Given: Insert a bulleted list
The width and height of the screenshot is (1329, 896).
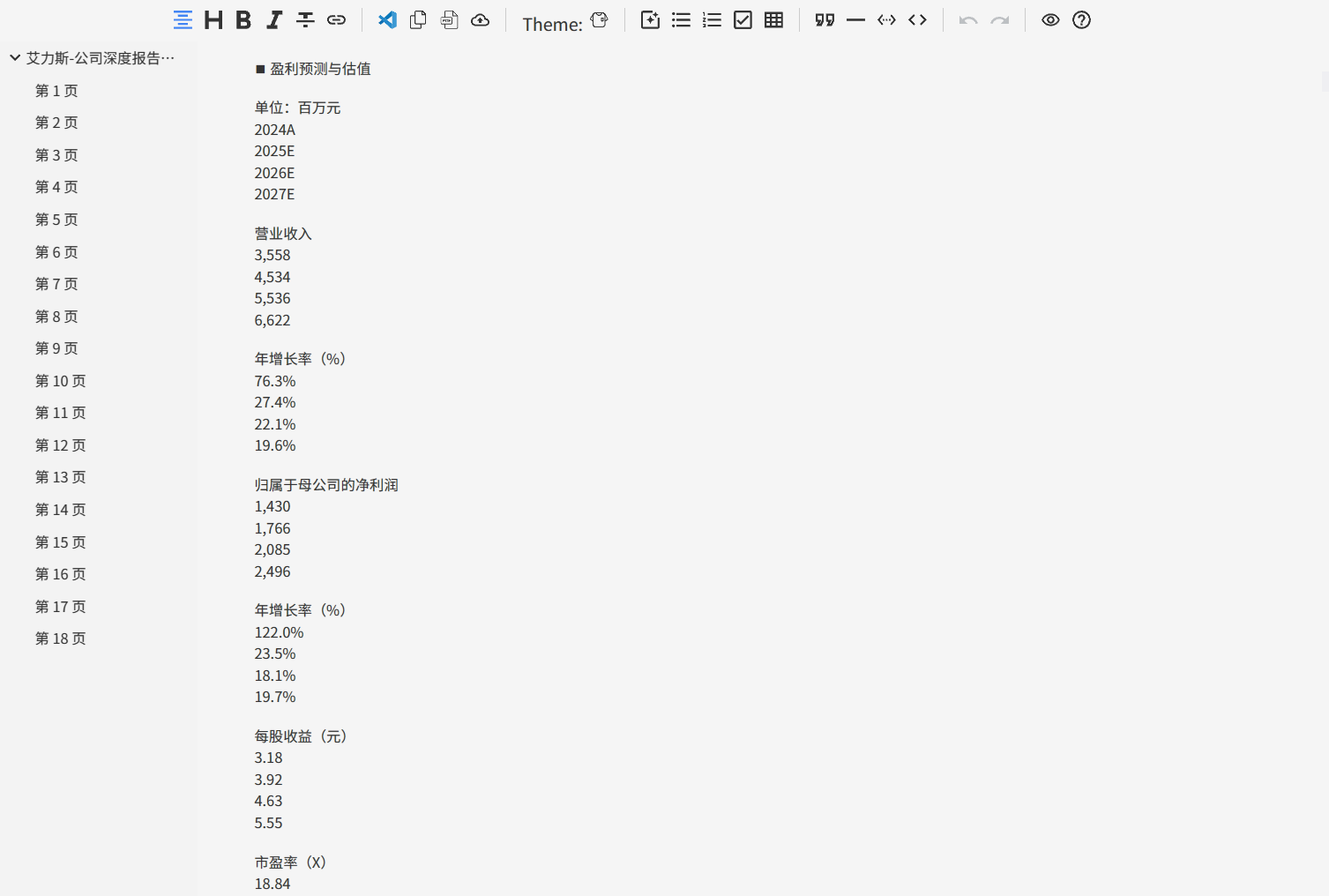Looking at the screenshot, I should click(x=681, y=20).
